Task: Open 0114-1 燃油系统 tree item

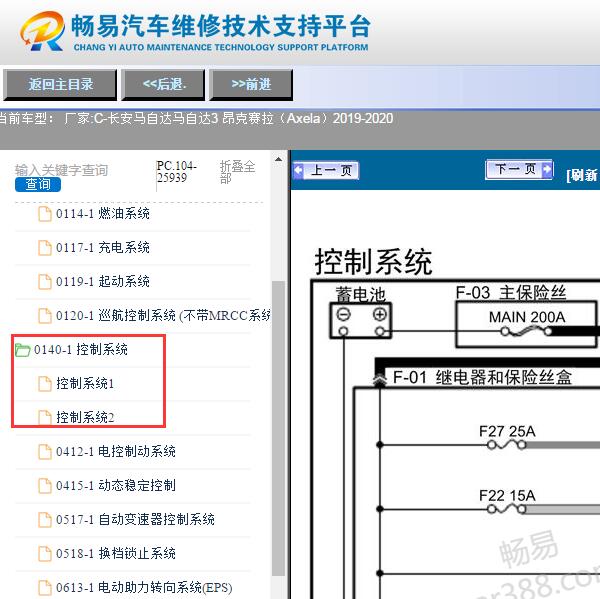Action: click(103, 214)
